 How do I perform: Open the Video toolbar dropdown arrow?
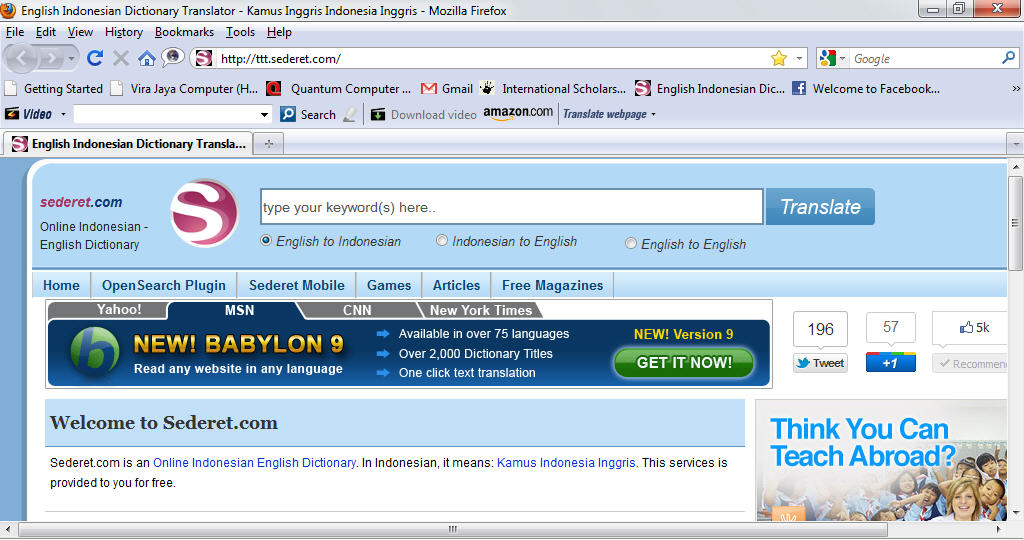tap(63, 114)
